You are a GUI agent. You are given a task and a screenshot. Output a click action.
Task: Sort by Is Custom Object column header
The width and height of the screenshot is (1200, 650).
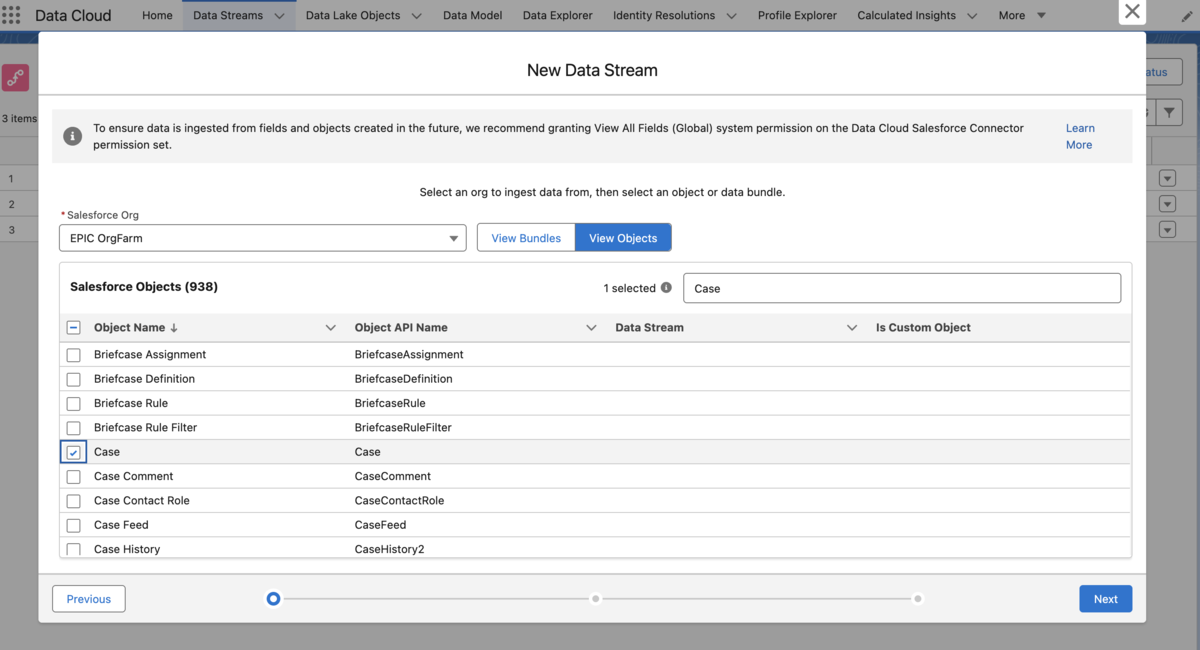coord(923,328)
